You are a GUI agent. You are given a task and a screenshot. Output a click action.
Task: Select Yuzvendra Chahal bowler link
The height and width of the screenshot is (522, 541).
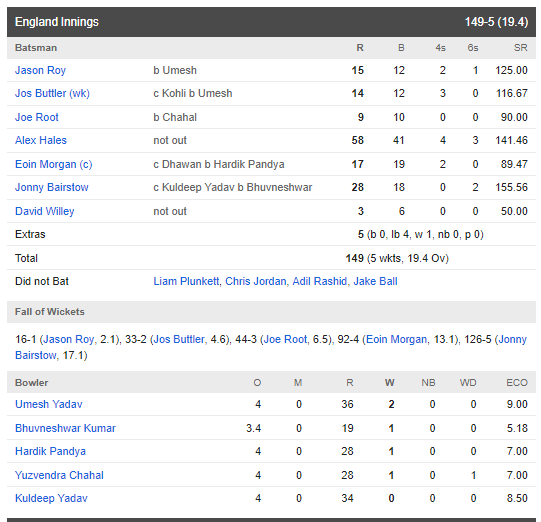pyautogui.click(x=59, y=475)
